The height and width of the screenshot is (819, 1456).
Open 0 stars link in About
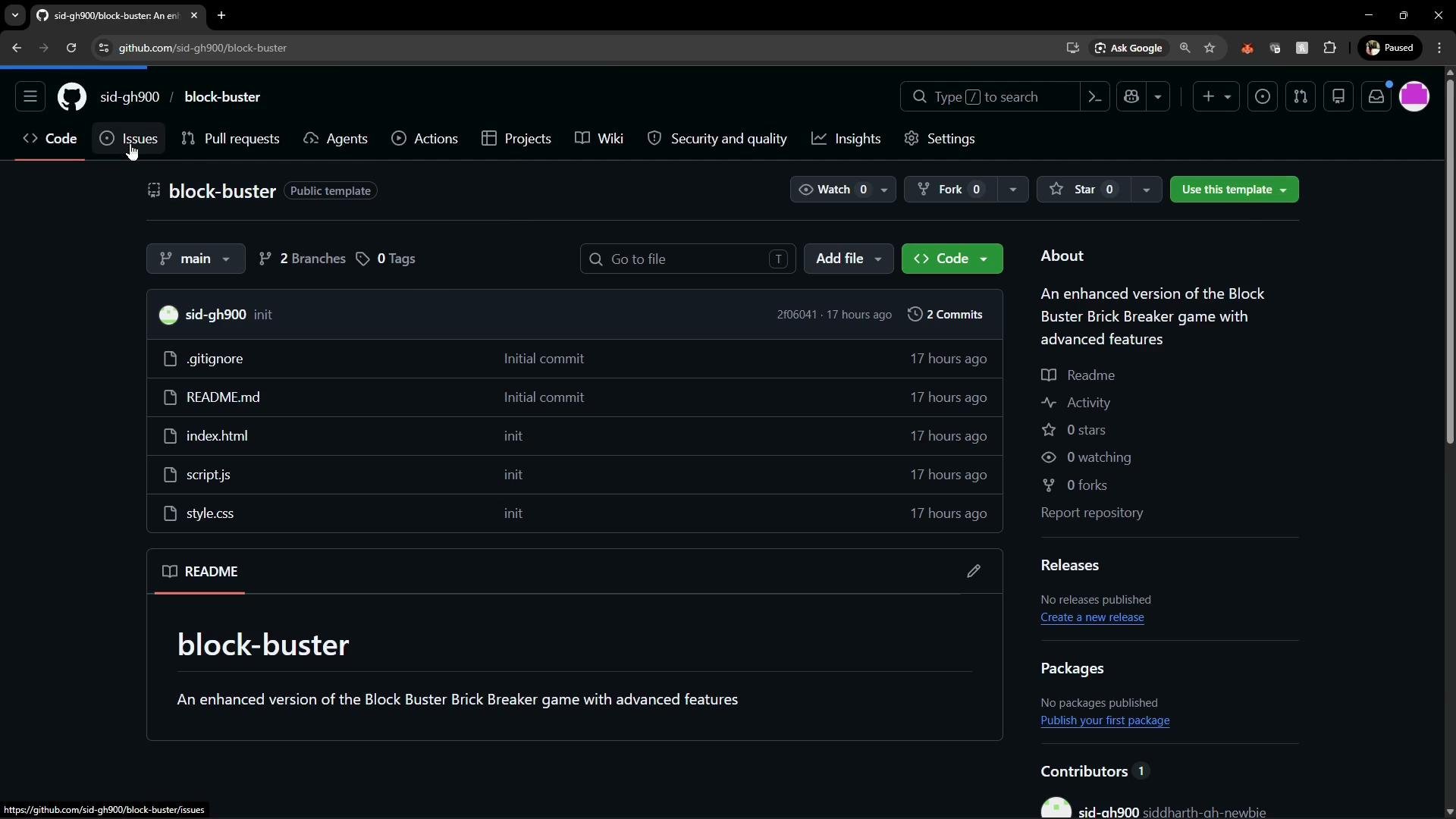point(1073,430)
